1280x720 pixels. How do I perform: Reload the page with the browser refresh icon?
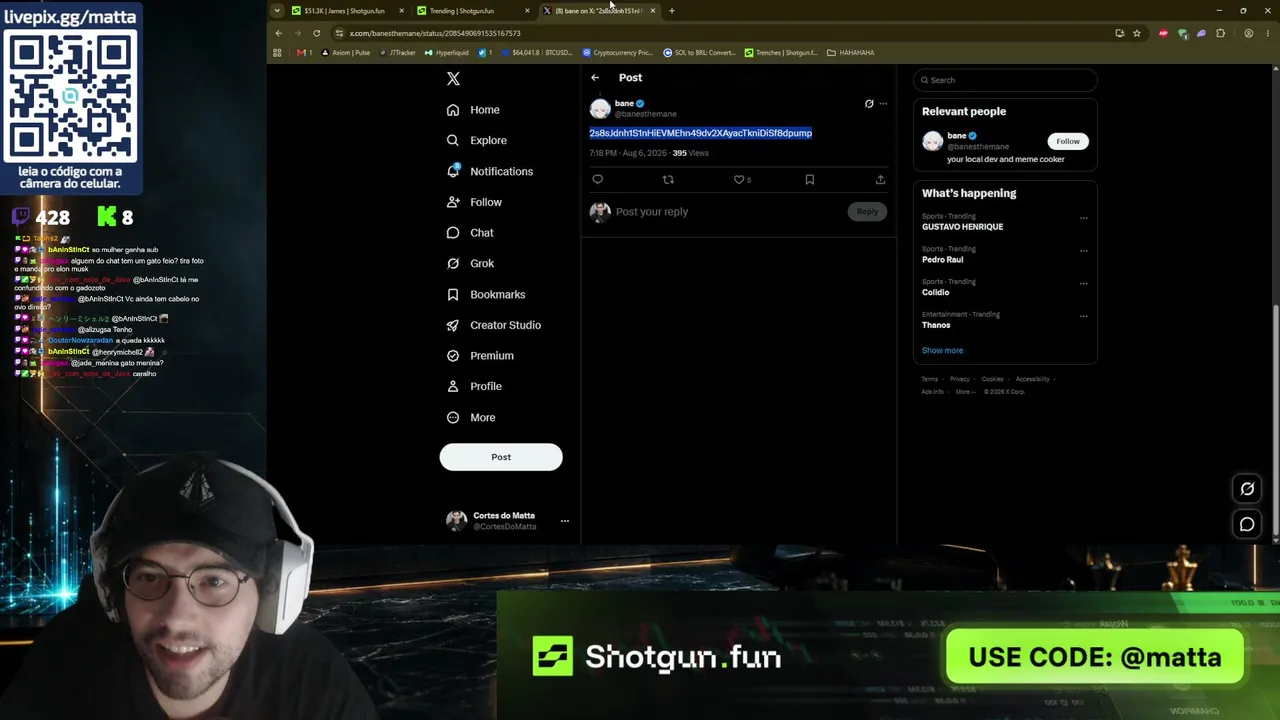317,33
